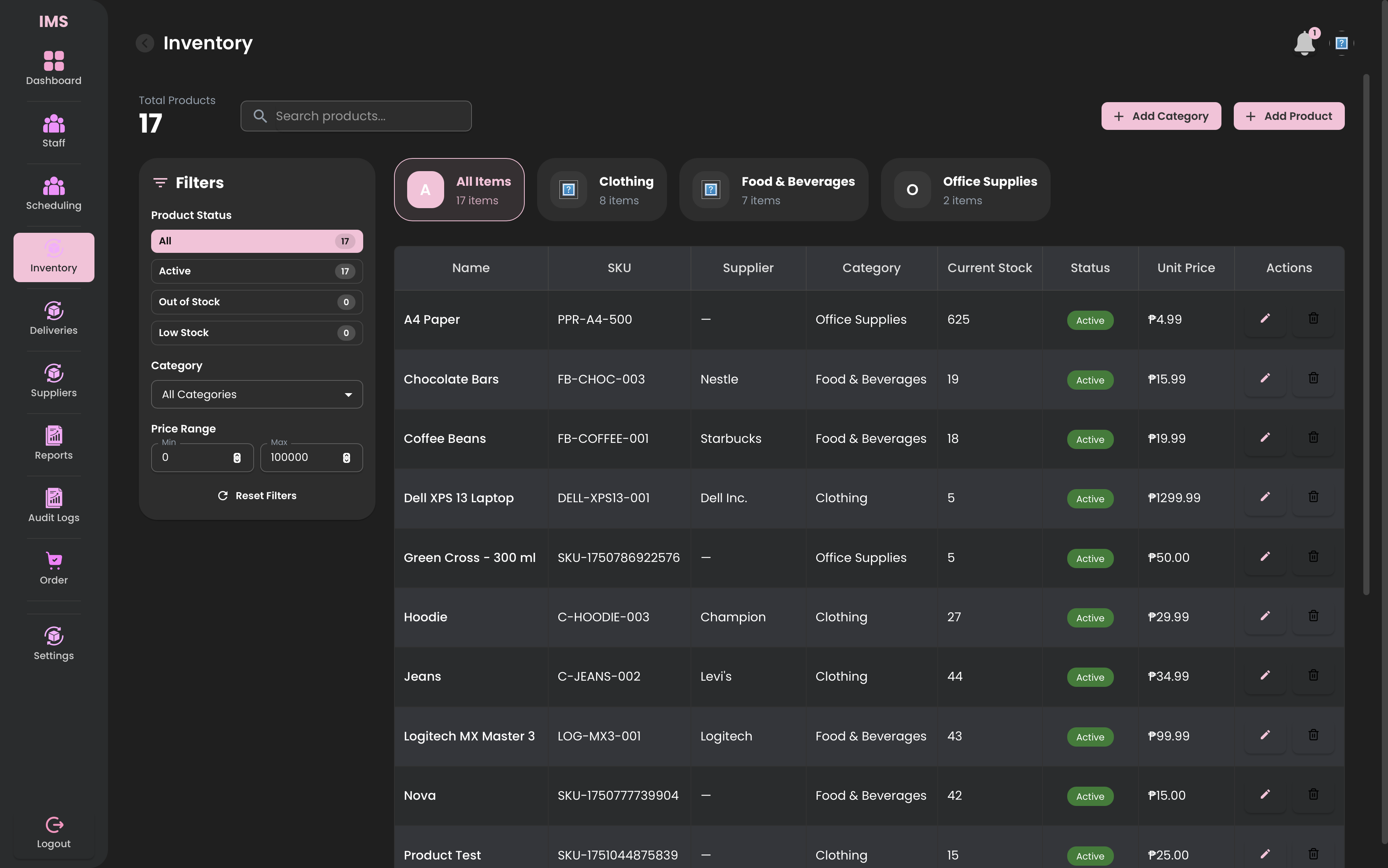Open Settings from the sidebar
The width and height of the screenshot is (1388, 868).
54,644
